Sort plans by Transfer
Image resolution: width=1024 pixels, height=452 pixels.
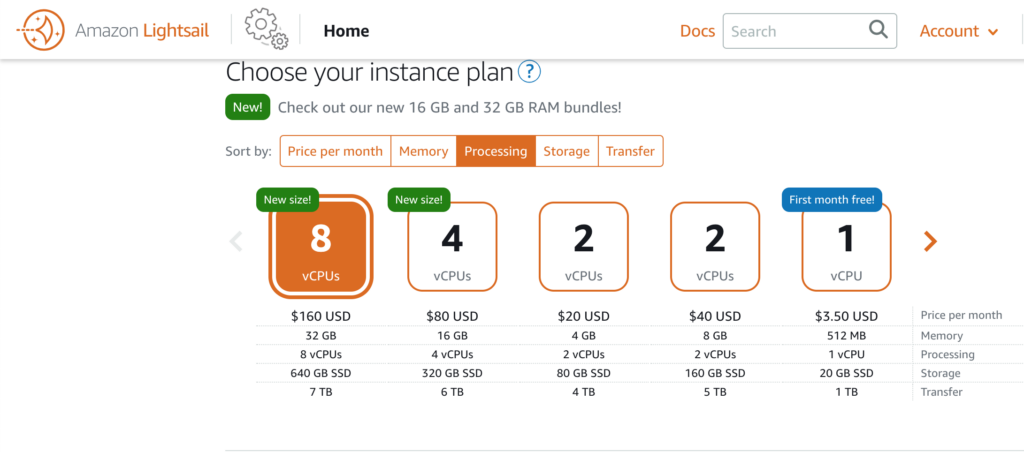(x=630, y=151)
